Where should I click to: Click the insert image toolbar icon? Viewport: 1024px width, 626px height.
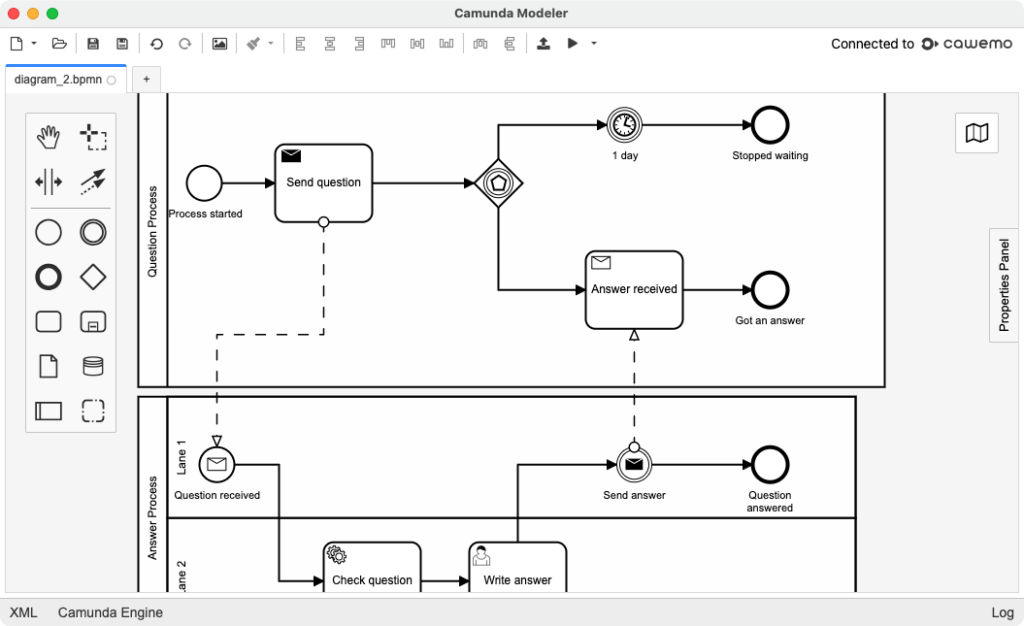219,44
